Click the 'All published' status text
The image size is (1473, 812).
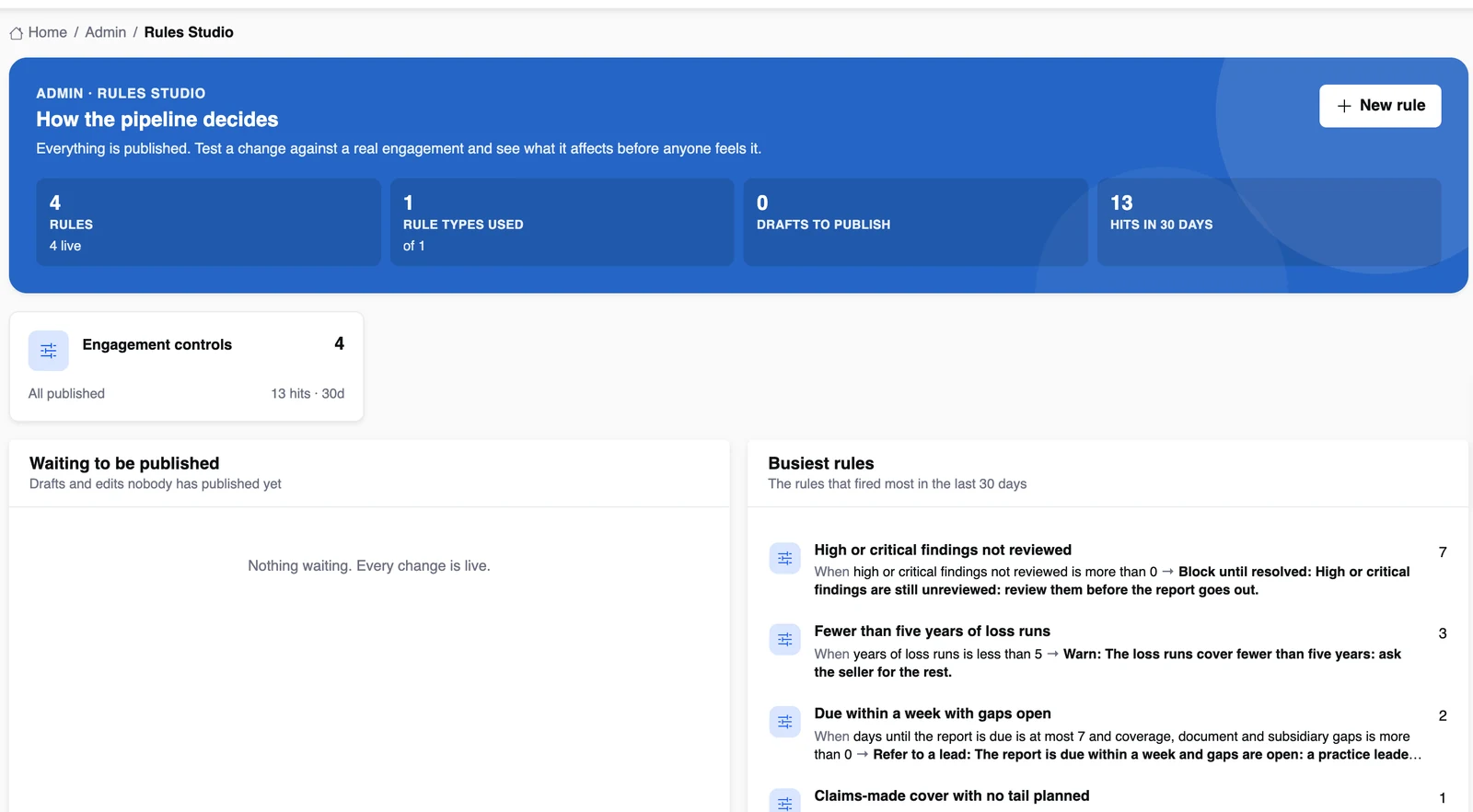pyautogui.click(x=66, y=393)
